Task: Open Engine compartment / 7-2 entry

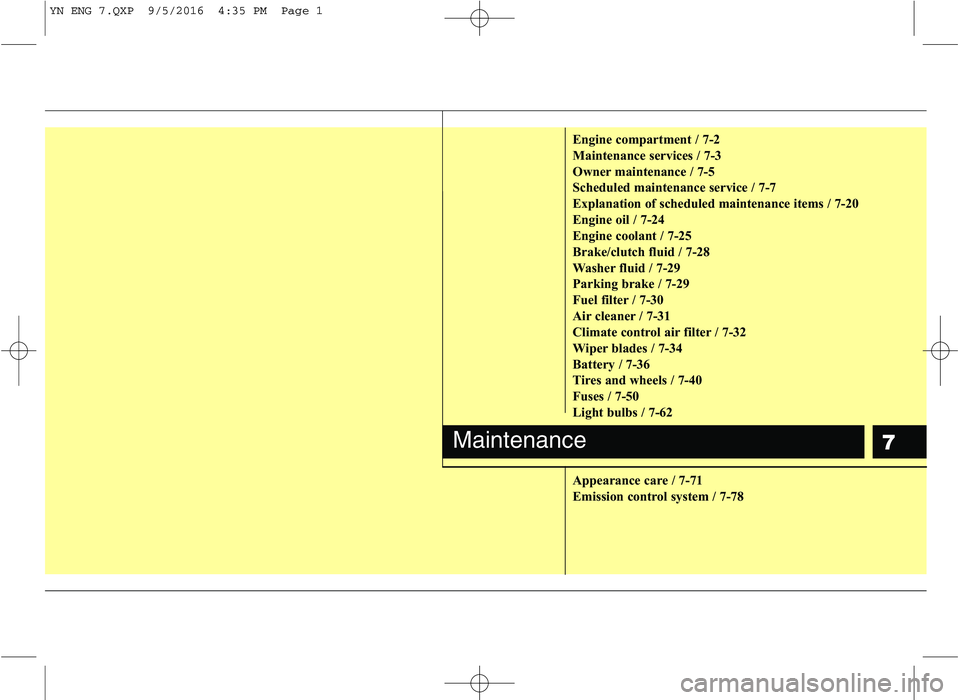Action: (x=646, y=140)
